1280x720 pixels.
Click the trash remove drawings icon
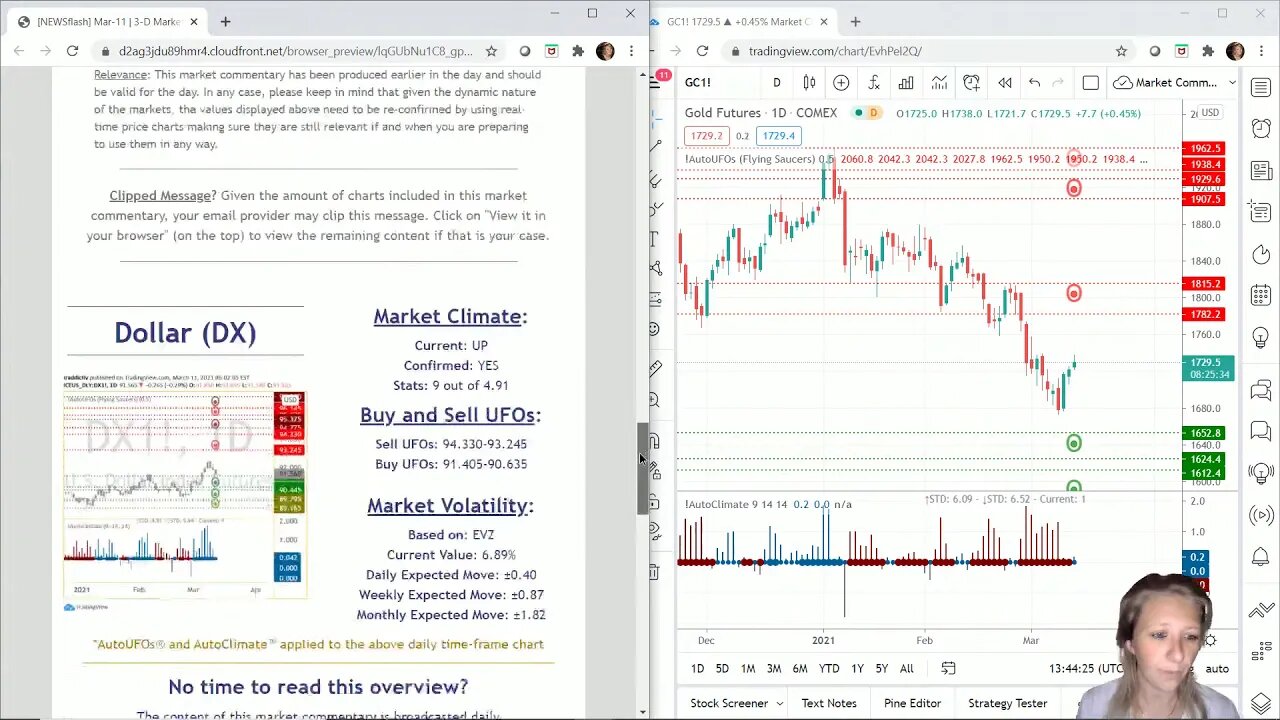pyautogui.click(x=655, y=572)
